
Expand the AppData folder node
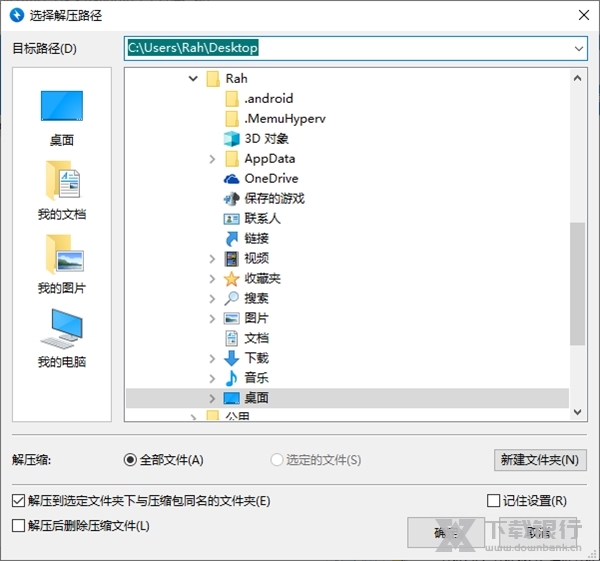[x=212, y=159]
